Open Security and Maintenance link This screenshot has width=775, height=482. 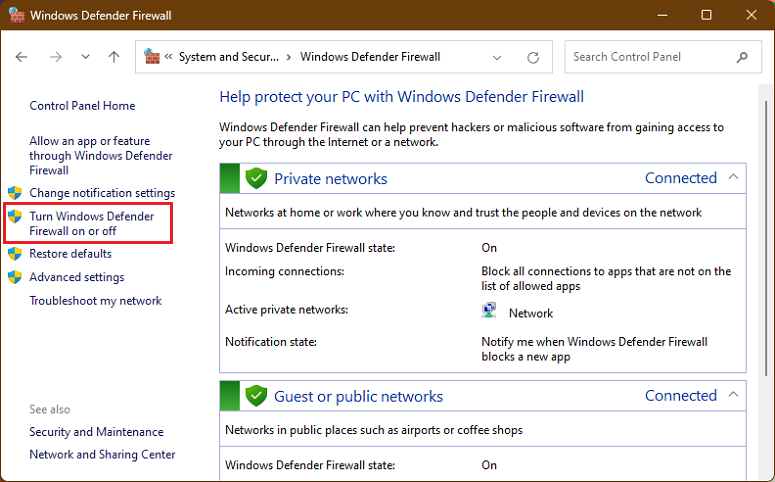(x=96, y=432)
